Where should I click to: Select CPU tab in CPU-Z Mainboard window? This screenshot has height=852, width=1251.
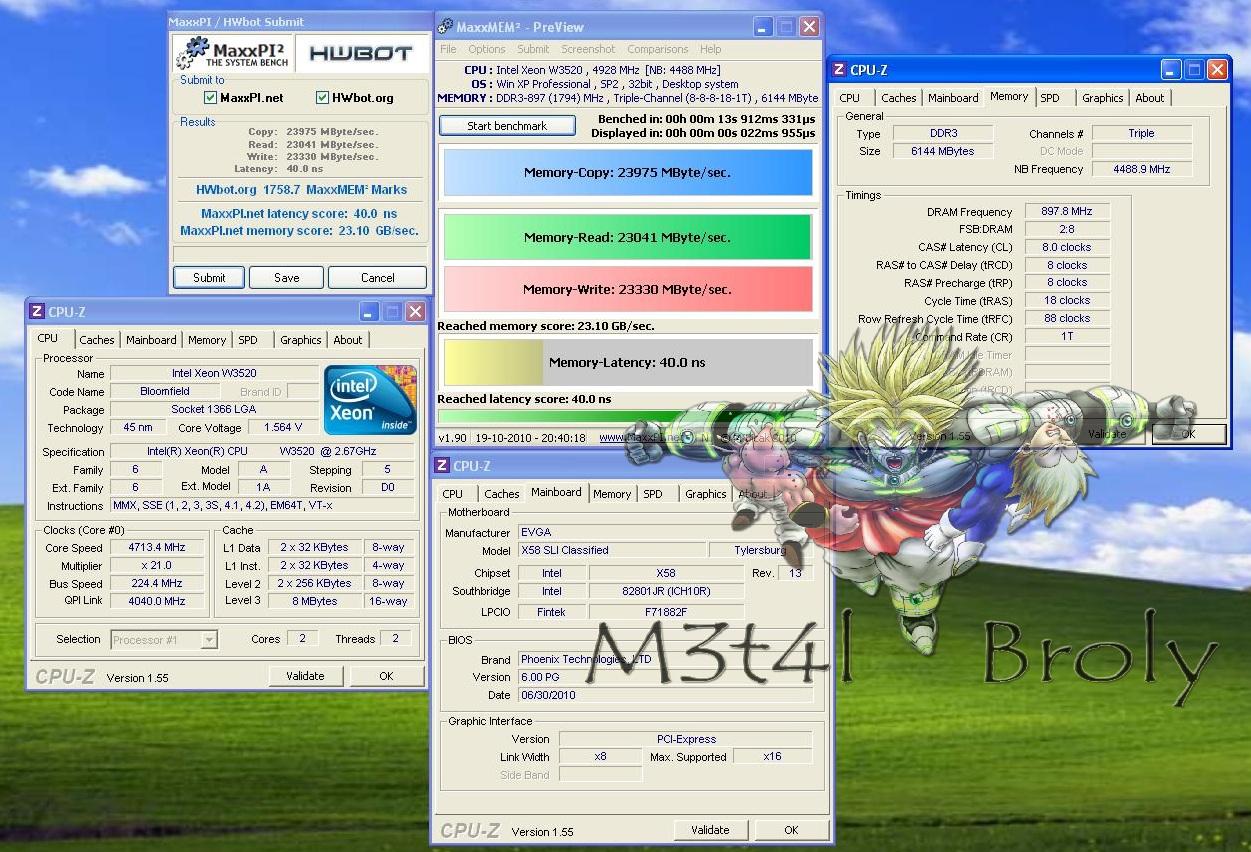tap(453, 494)
